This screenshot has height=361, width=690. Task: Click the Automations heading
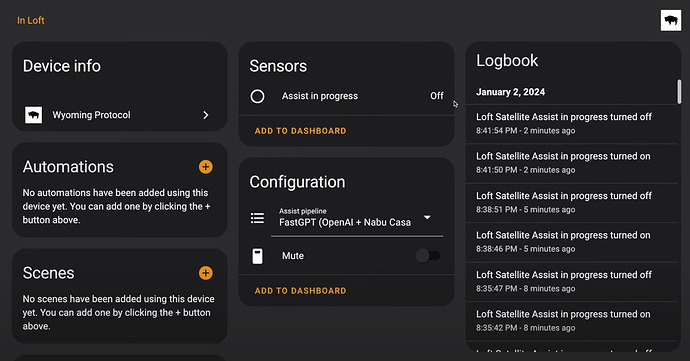[68, 167]
